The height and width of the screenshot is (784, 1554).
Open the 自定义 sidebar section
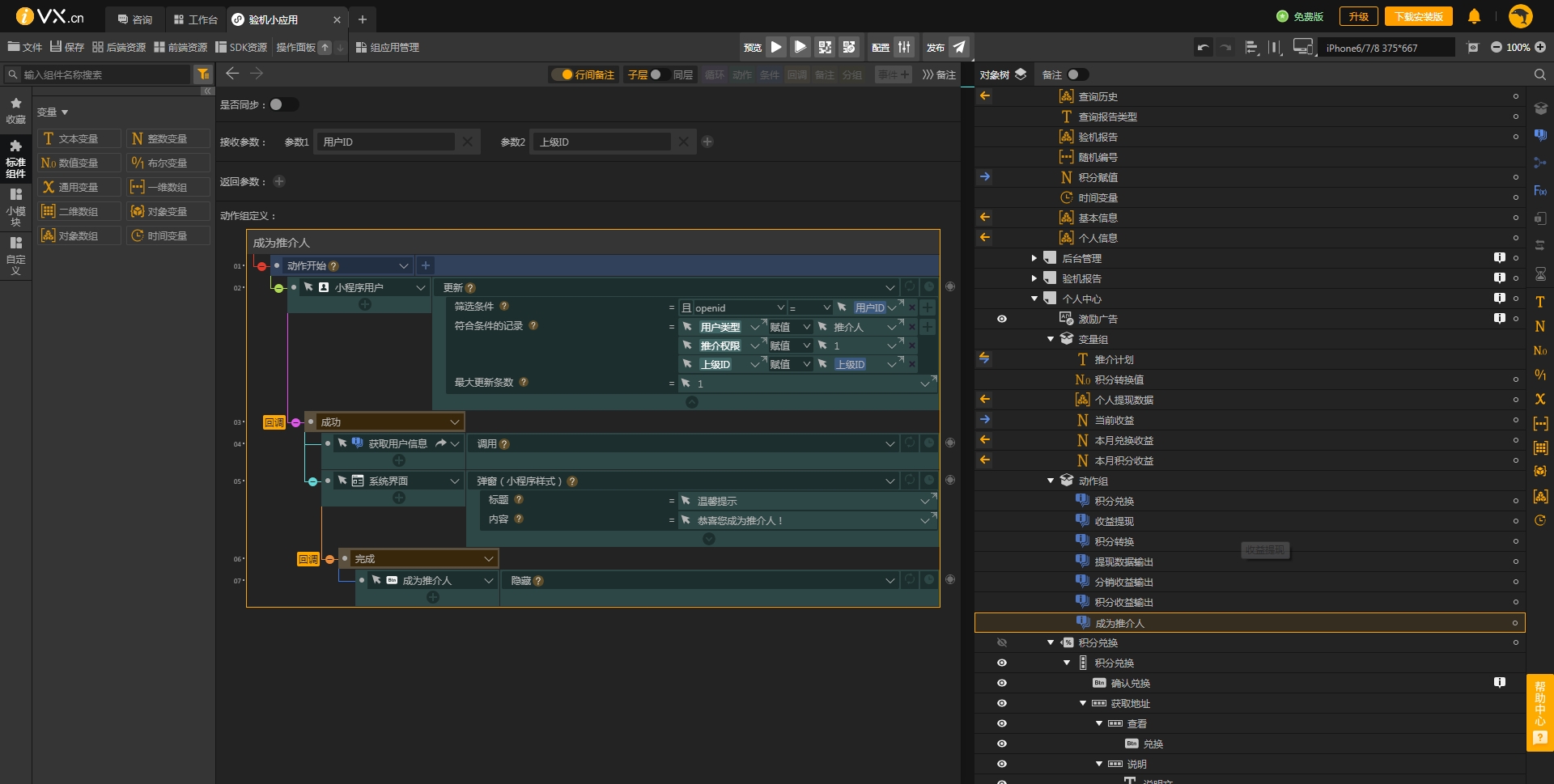coord(15,255)
